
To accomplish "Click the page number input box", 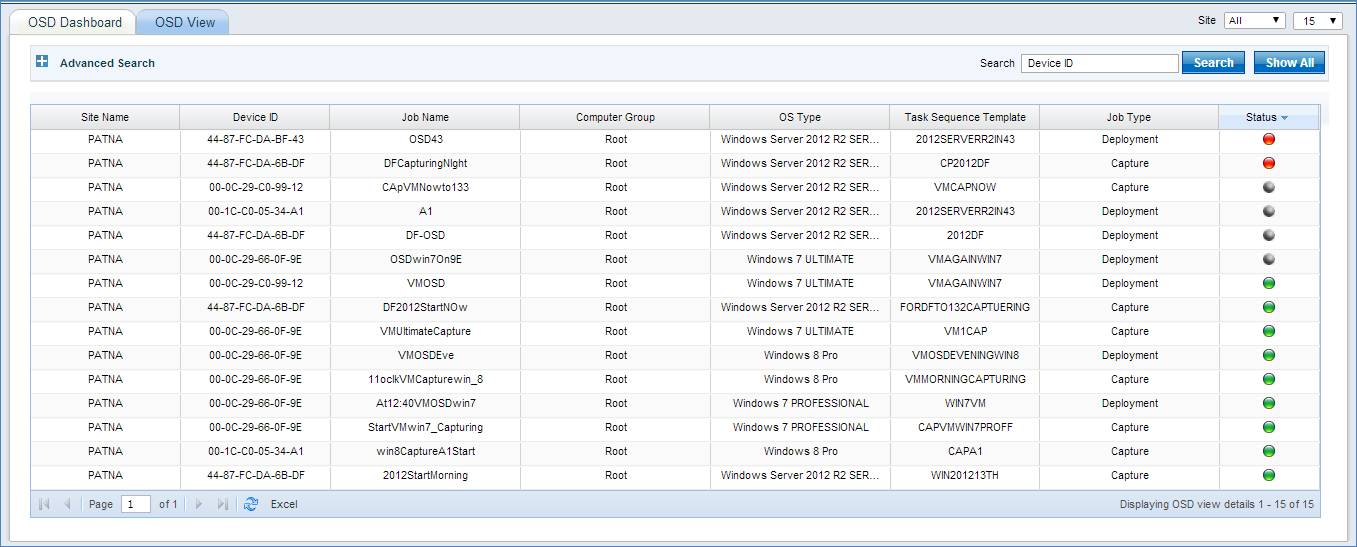I will tap(135, 504).
